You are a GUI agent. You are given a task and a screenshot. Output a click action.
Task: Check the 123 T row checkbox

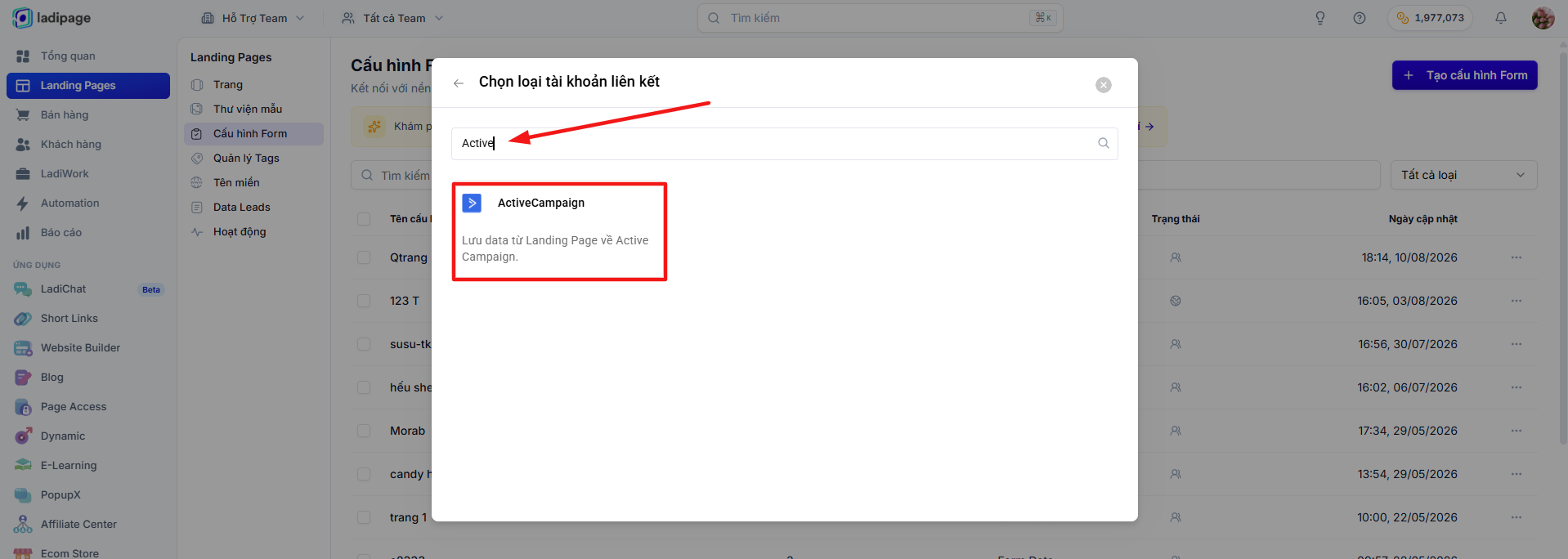pyautogui.click(x=364, y=301)
